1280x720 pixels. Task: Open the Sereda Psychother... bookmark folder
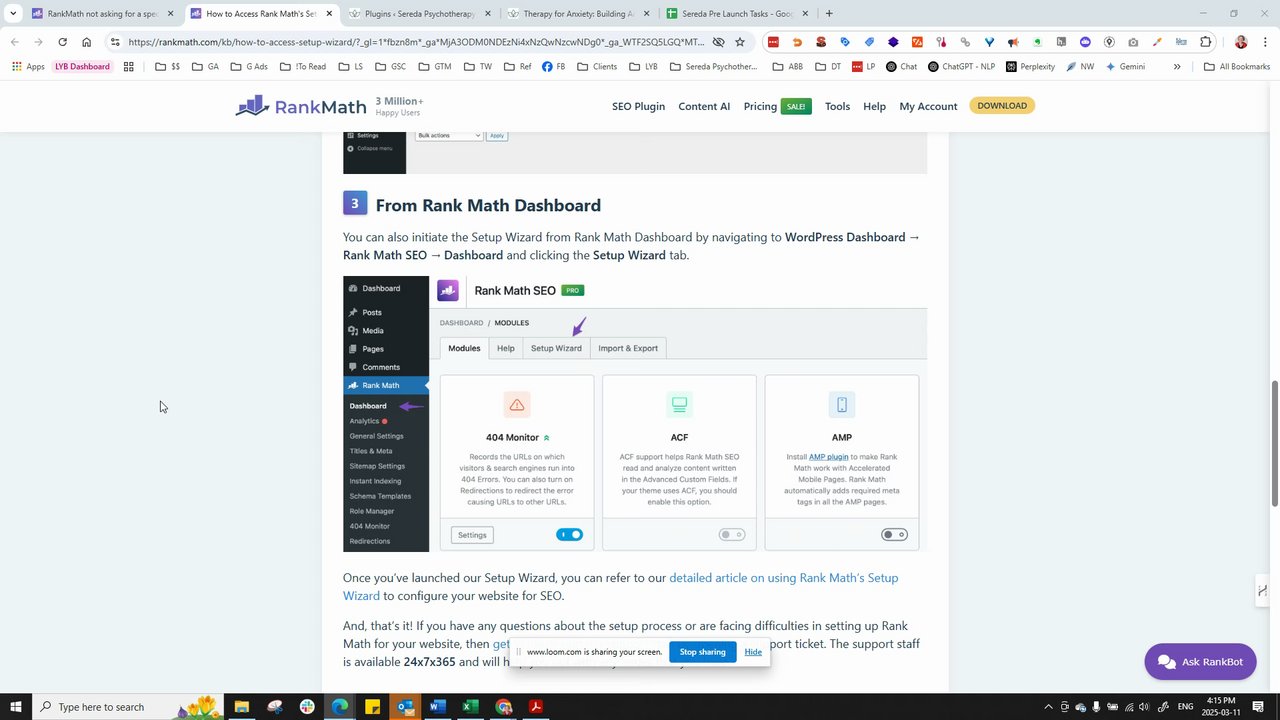[x=714, y=67]
